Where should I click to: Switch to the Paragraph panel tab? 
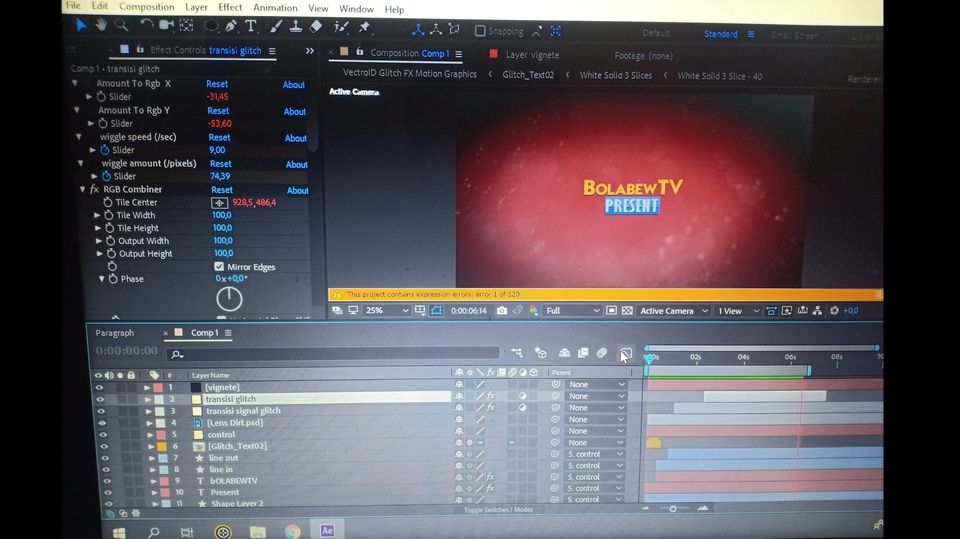[x=114, y=333]
